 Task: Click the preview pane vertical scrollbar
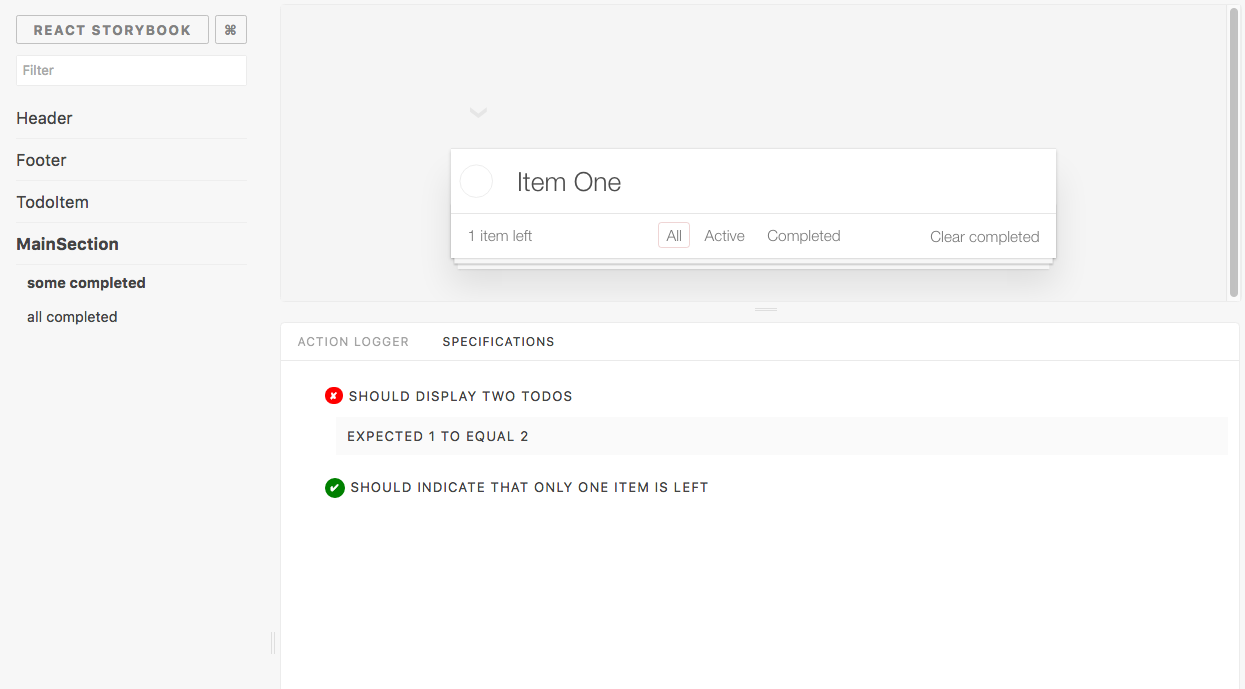point(1234,152)
